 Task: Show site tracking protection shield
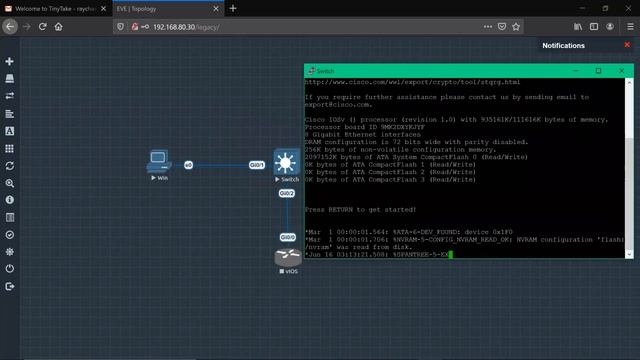(x=120, y=27)
